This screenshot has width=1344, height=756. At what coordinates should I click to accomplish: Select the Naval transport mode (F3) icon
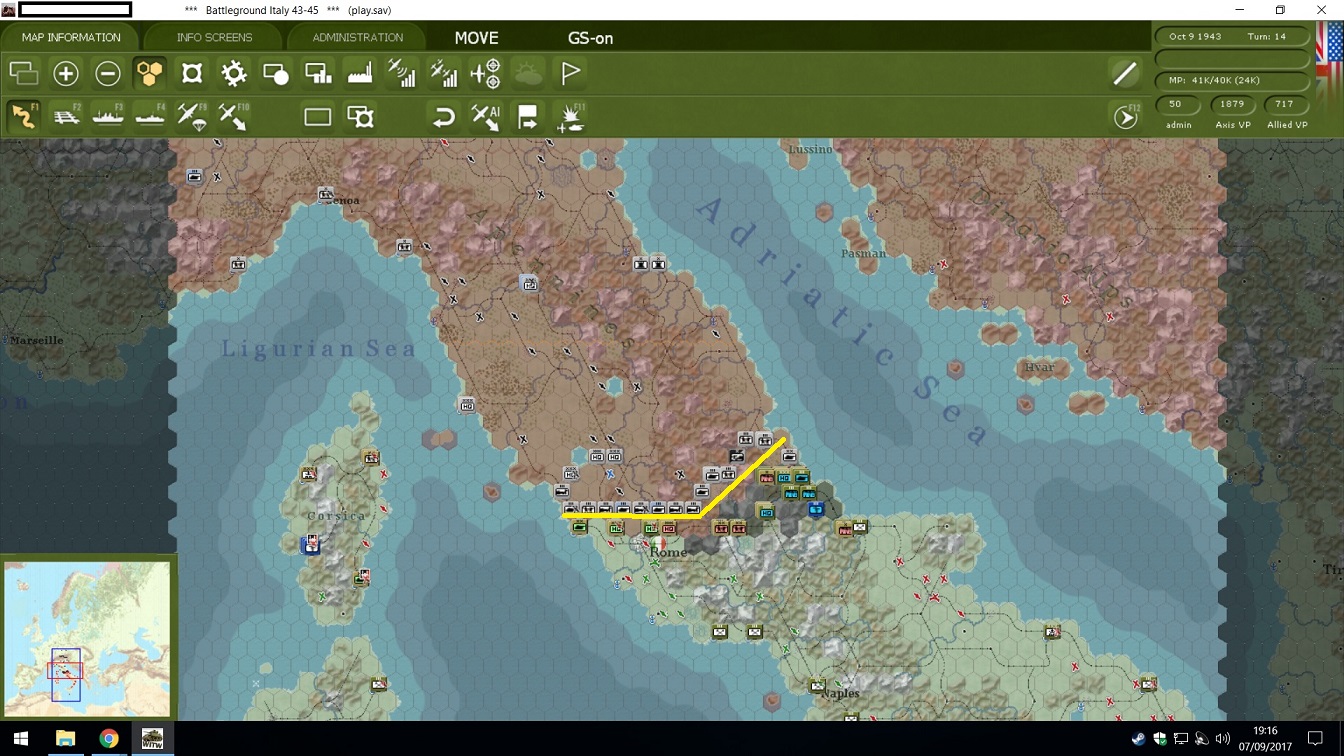click(x=108, y=116)
